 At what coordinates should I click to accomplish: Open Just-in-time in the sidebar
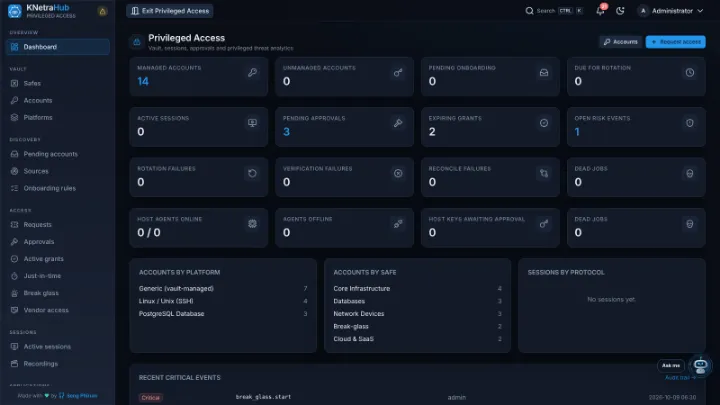(58, 276)
